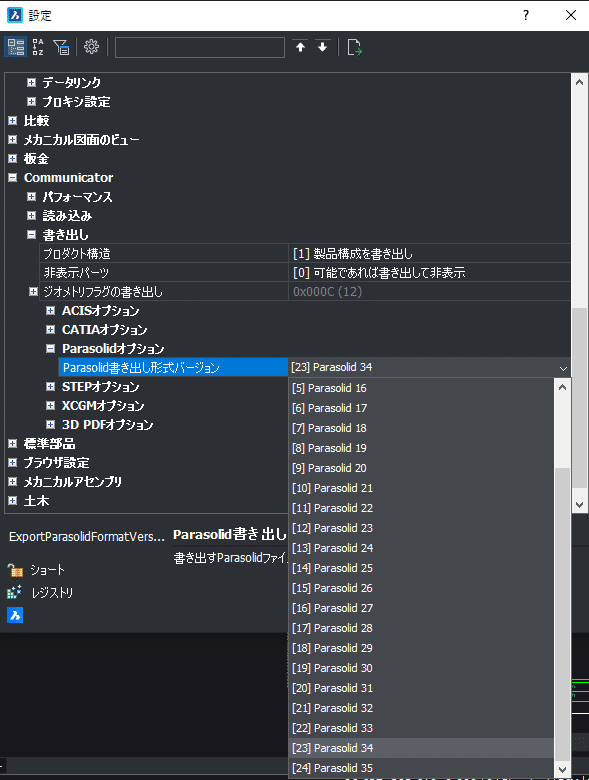Select Parasolid書き出し形式バージョン row
Screen dimensions: 589x780
[x=173, y=368]
